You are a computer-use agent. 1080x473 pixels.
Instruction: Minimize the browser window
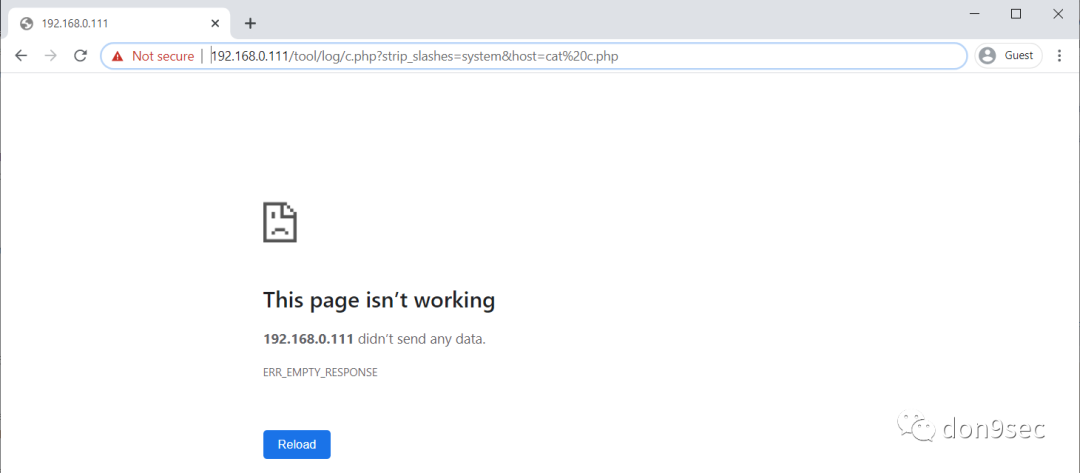(972, 13)
